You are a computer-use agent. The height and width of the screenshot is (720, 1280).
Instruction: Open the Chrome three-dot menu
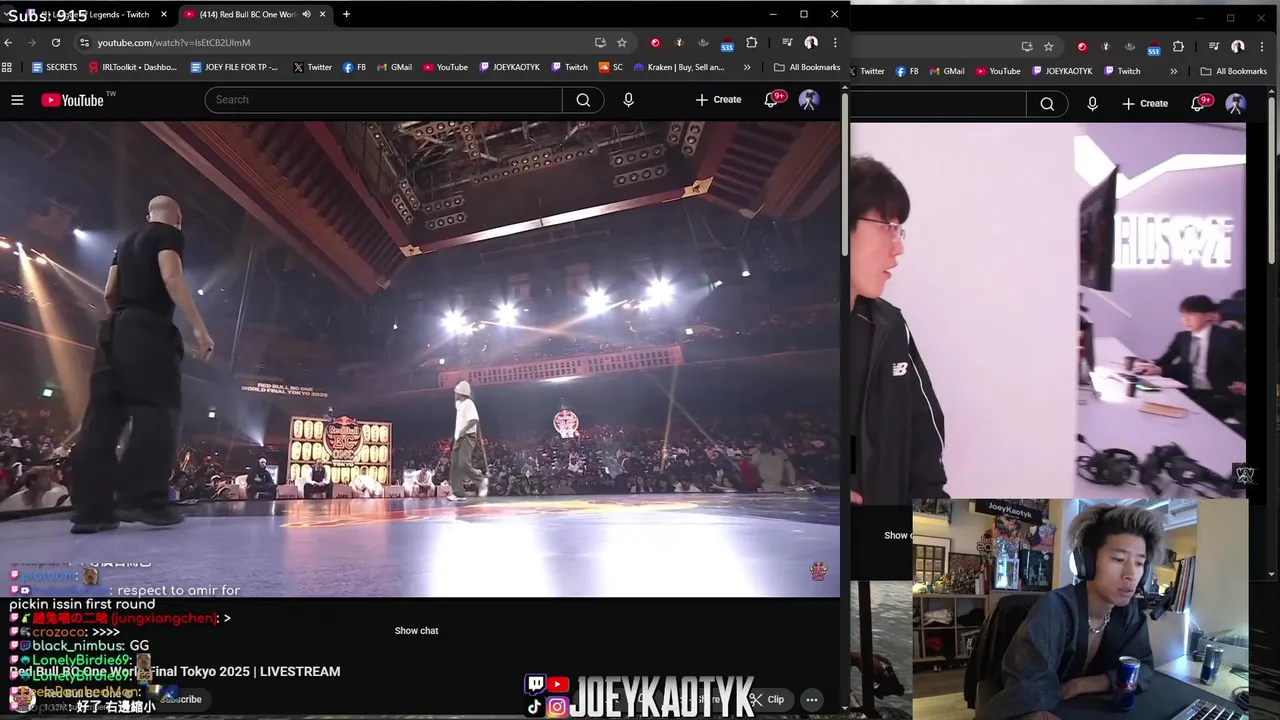835,43
